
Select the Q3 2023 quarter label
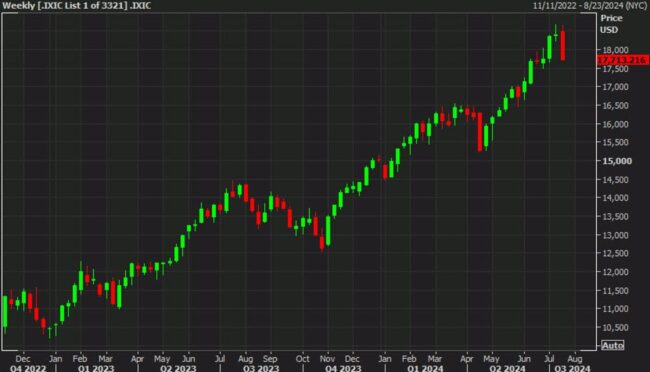point(261,368)
